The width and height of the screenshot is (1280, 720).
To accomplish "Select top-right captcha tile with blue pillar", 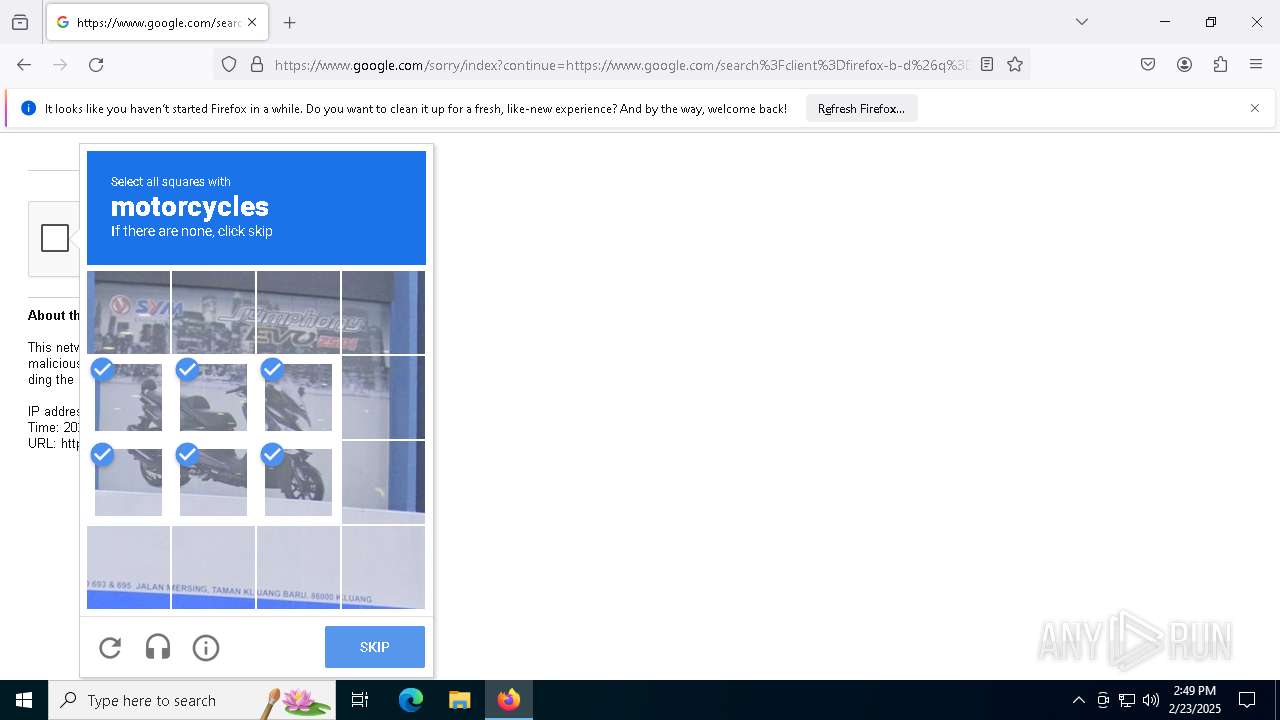I will click(383, 312).
